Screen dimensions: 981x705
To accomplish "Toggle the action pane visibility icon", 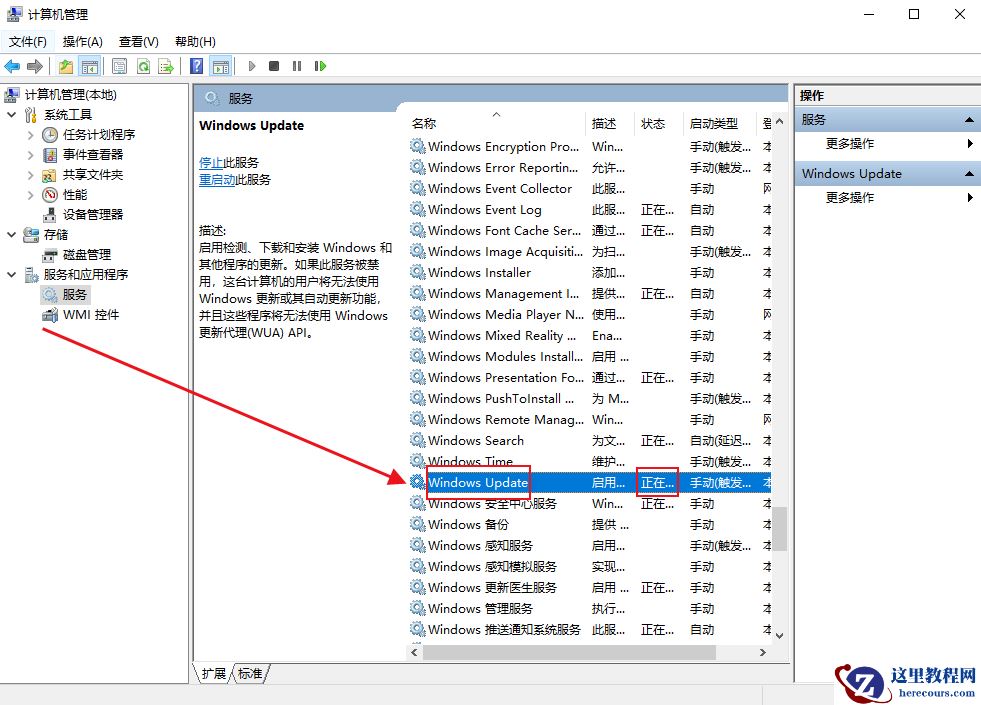I will [x=222, y=66].
